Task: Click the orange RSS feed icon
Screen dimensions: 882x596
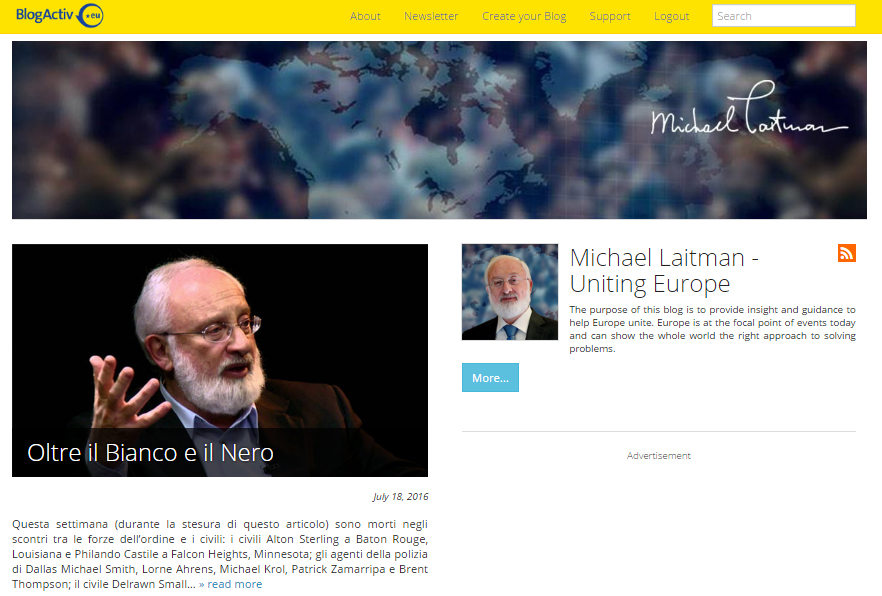Action: (847, 253)
